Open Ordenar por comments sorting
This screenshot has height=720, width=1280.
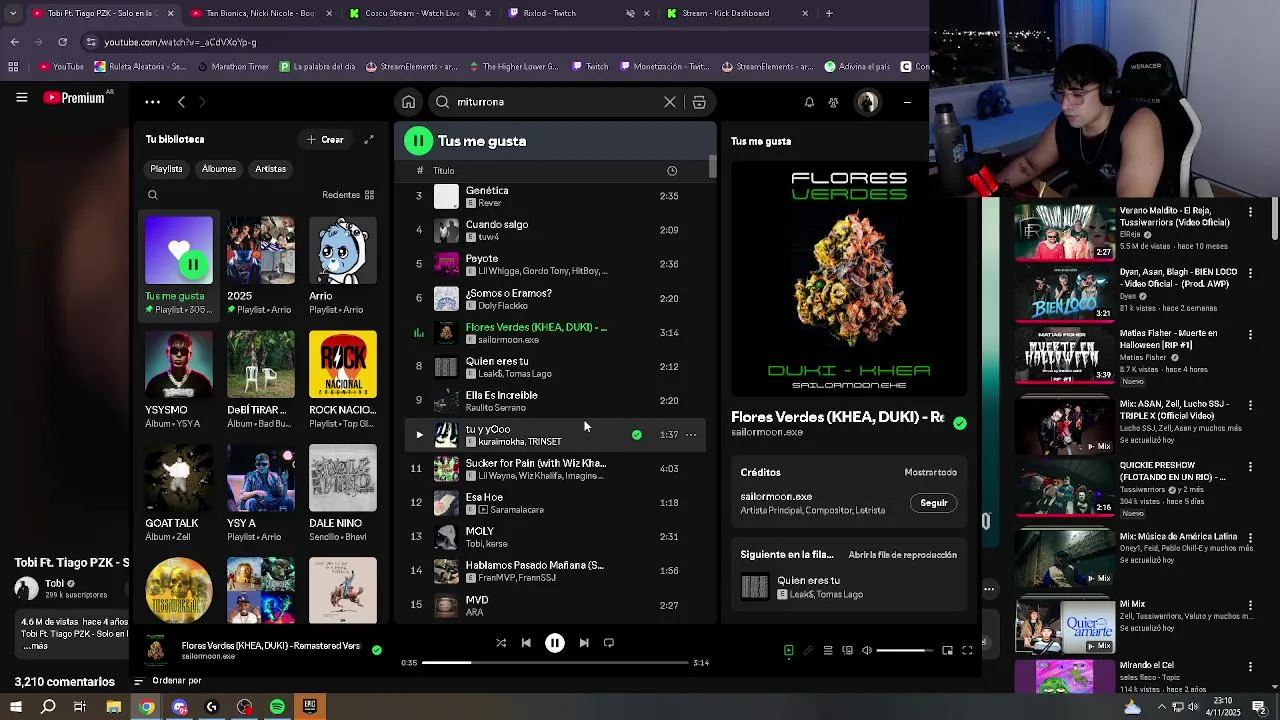(x=168, y=681)
